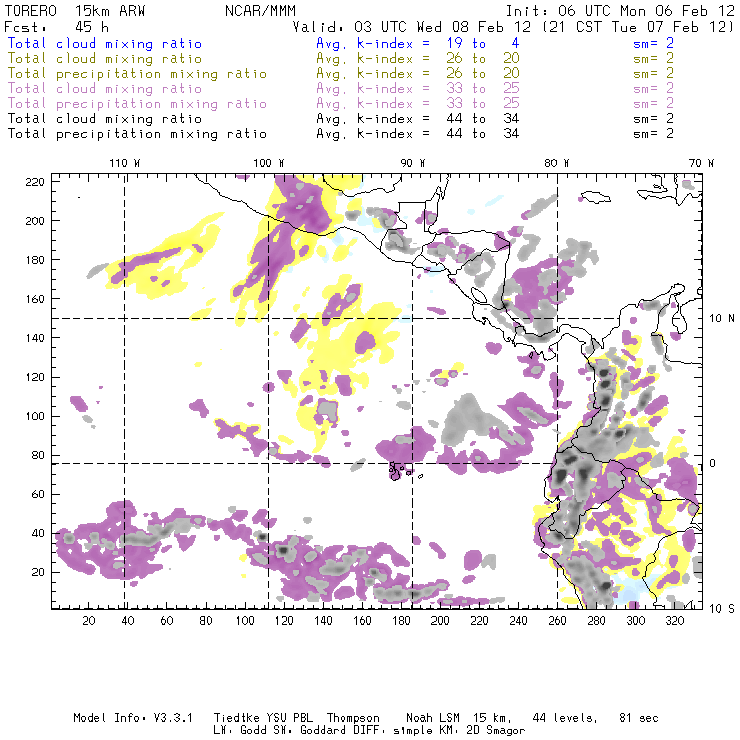Click the '120' tick on the horizontal axis
Screen dimensions: 740x740
click(x=284, y=621)
